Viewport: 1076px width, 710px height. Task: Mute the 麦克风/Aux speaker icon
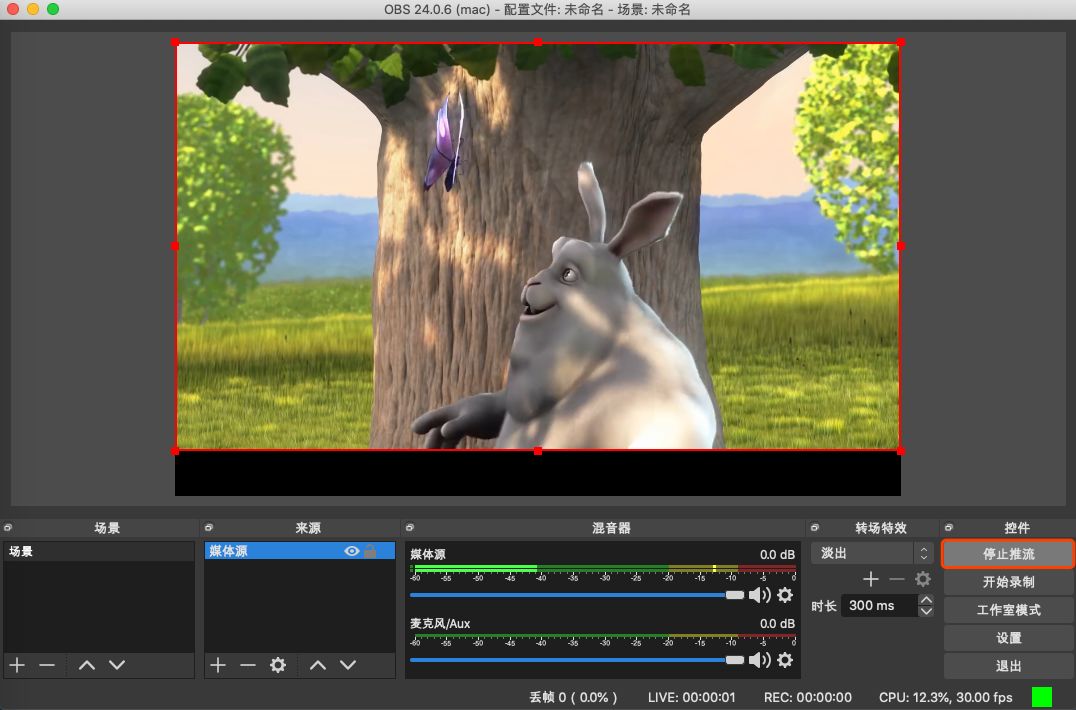point(760,660)
